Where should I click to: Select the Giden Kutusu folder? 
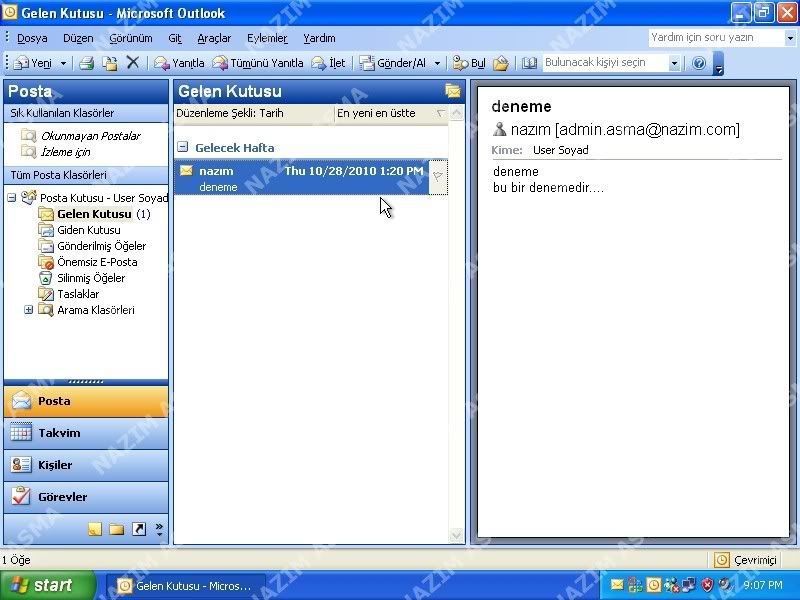tap(89, 230)
